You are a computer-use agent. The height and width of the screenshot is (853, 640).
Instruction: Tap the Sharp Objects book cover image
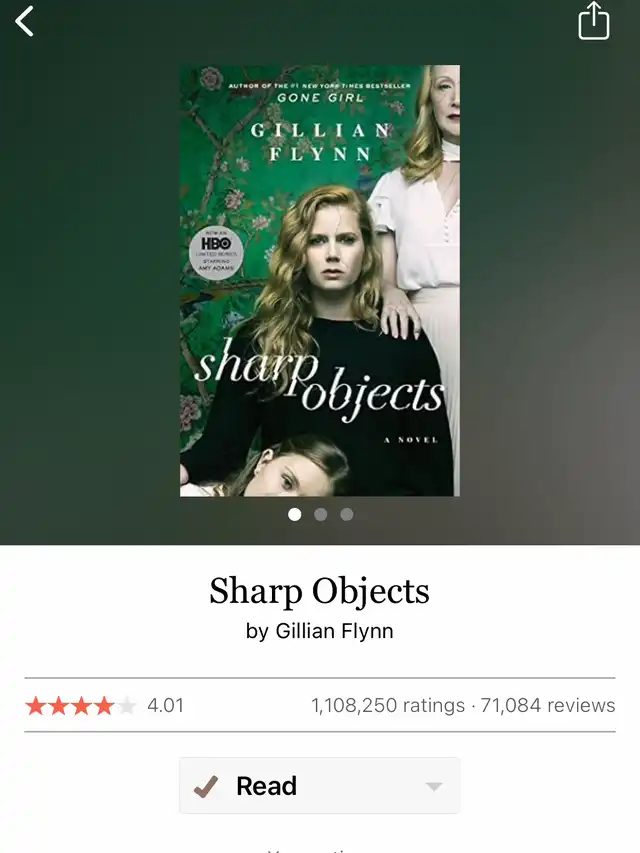(320, 281)
